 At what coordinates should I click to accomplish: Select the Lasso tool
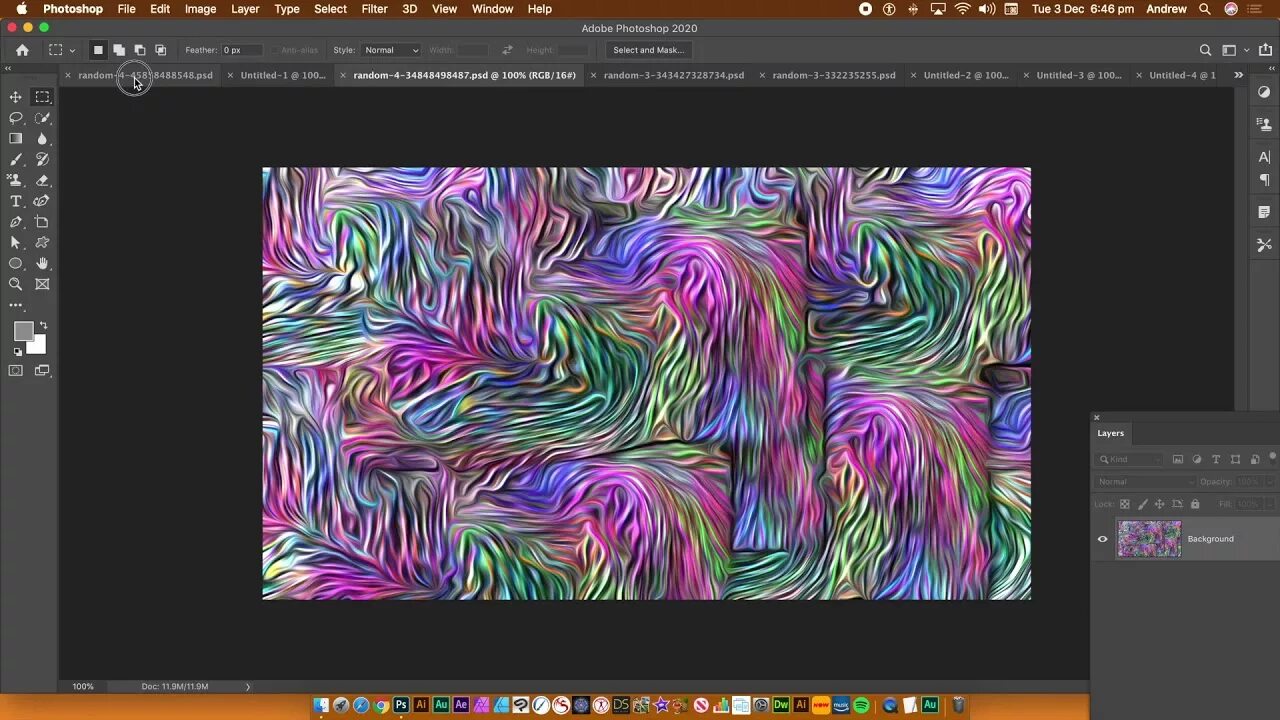pos(15,117)
